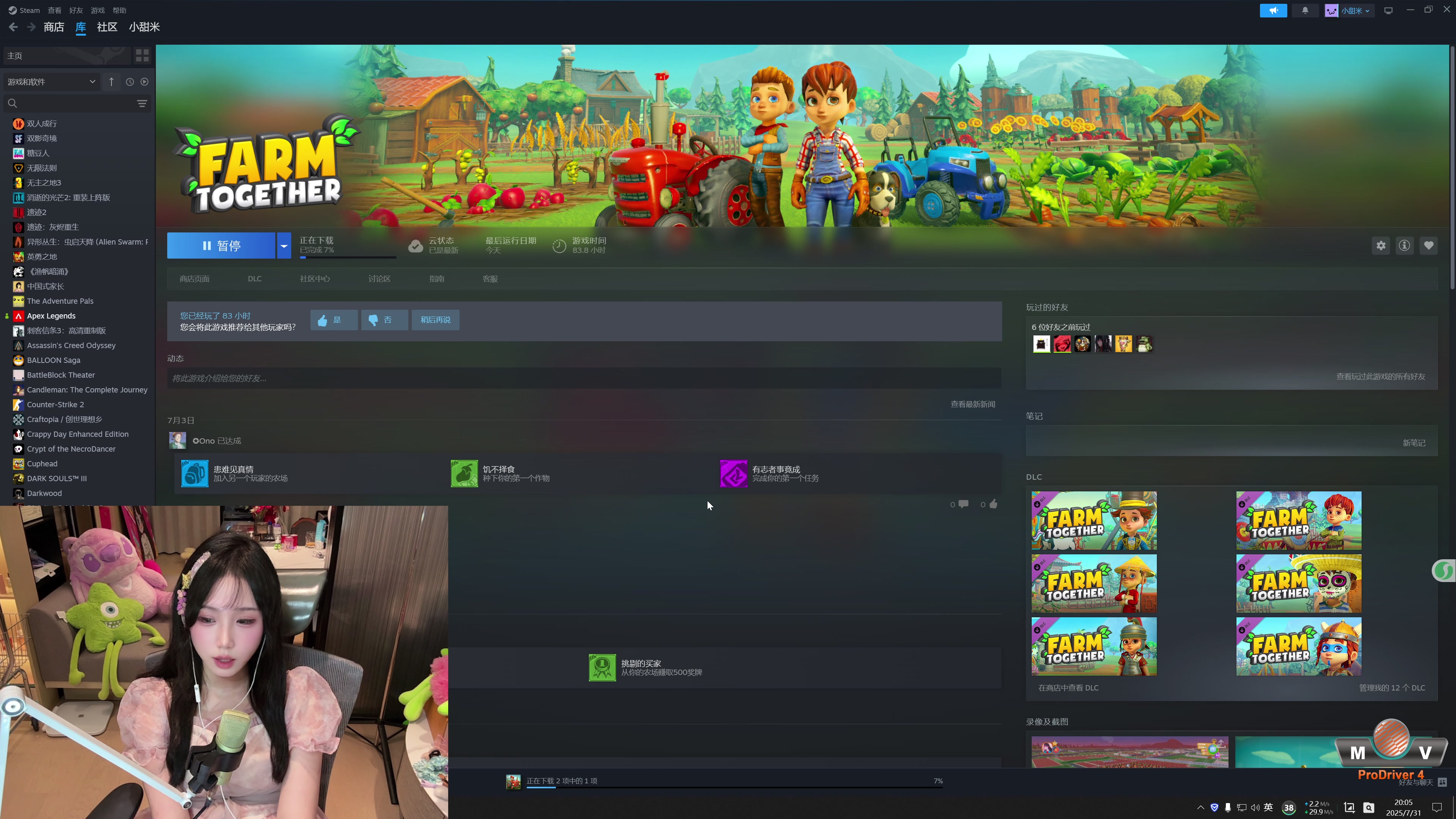
Task: Open Big Picture mode monitor icon
Action: [1388, 10]
